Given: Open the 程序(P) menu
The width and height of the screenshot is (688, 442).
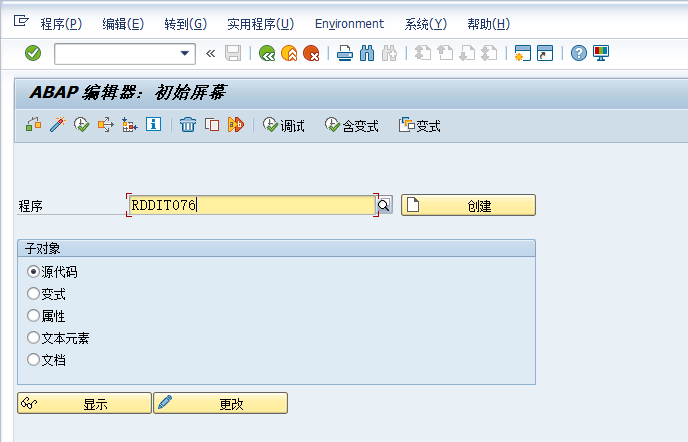Looking at the screenshot, I should tap(61, 24).
